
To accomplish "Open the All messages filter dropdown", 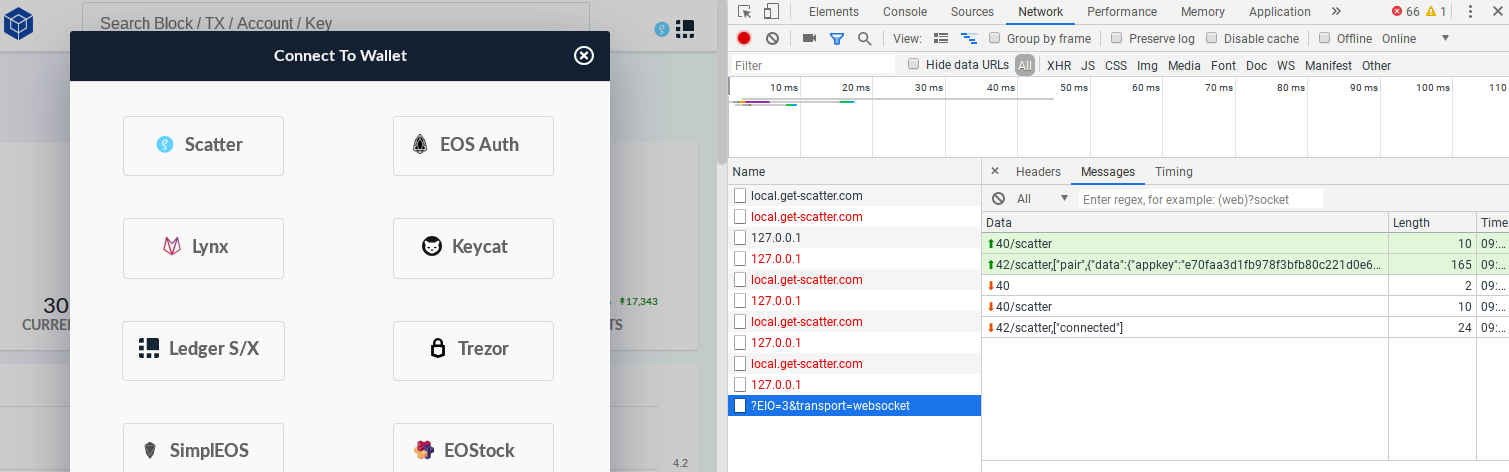I will click(1043, 199).
